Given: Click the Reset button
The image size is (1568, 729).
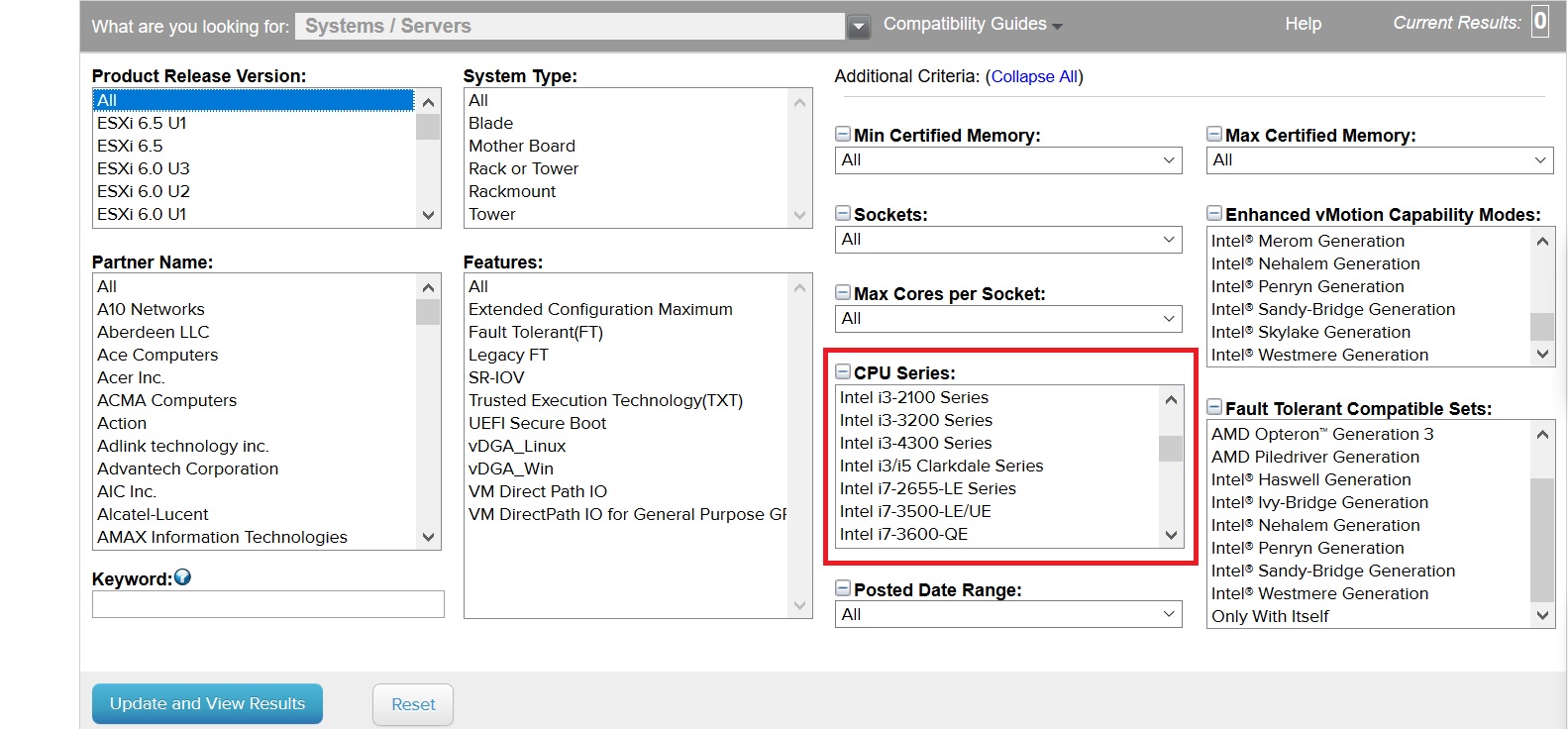Looking at the screenshot, I should point(413,704).
